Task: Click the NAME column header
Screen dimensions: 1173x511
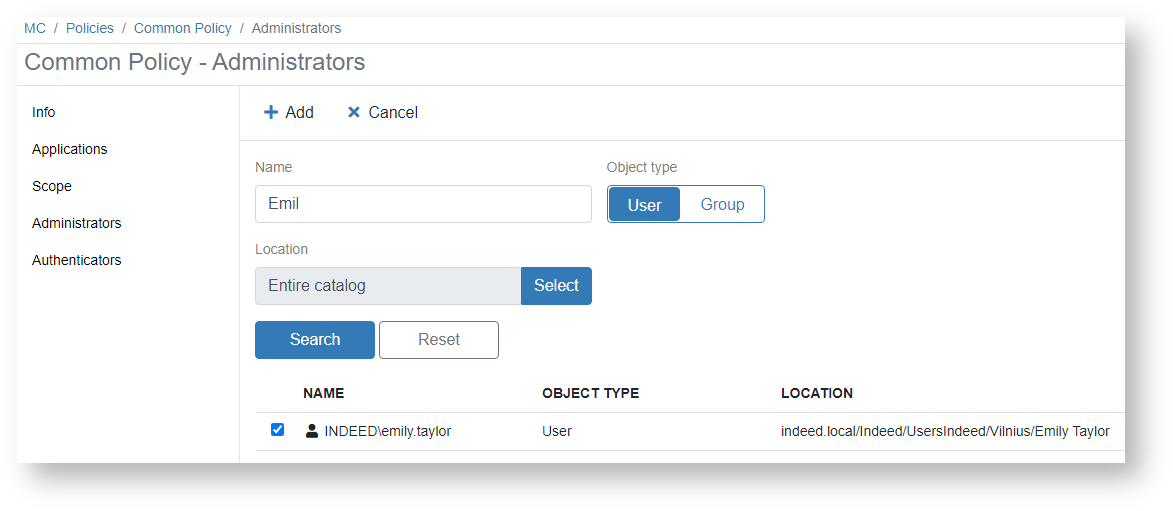Action: (323, 393)
